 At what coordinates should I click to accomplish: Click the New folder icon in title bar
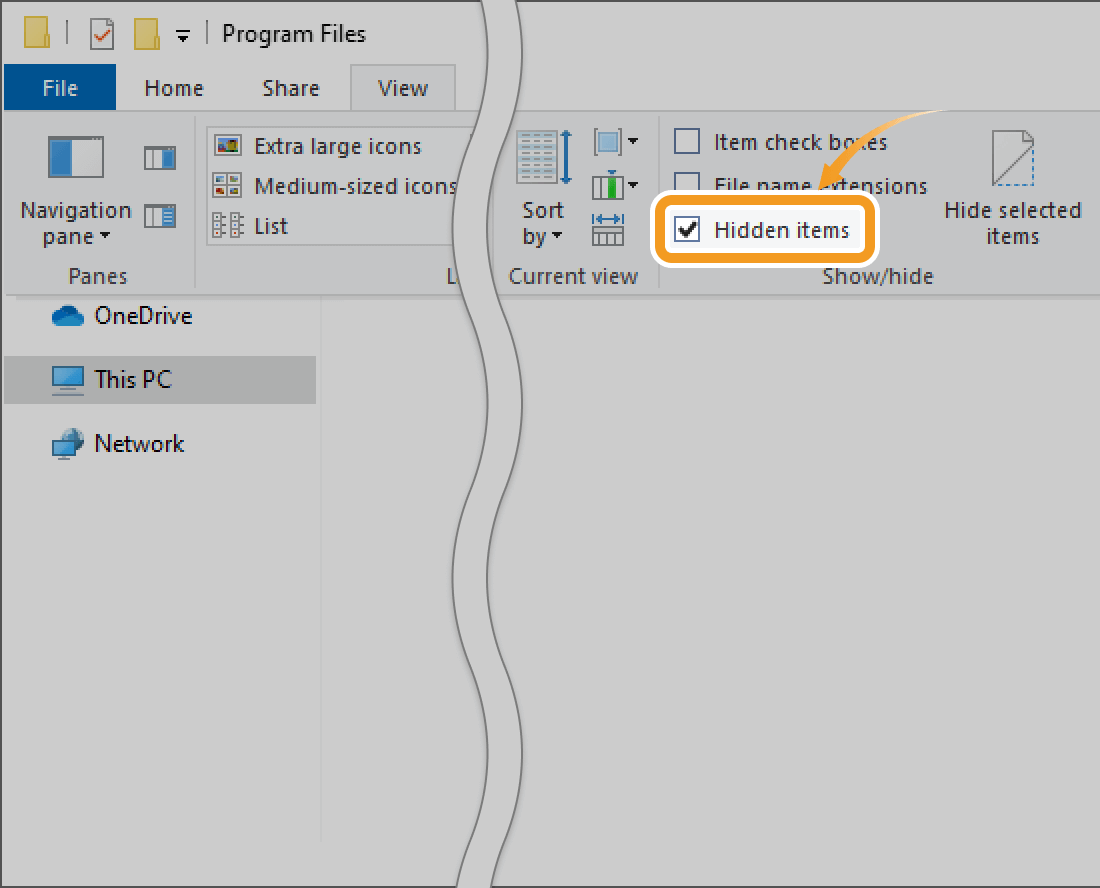click(x=146, y=35)
